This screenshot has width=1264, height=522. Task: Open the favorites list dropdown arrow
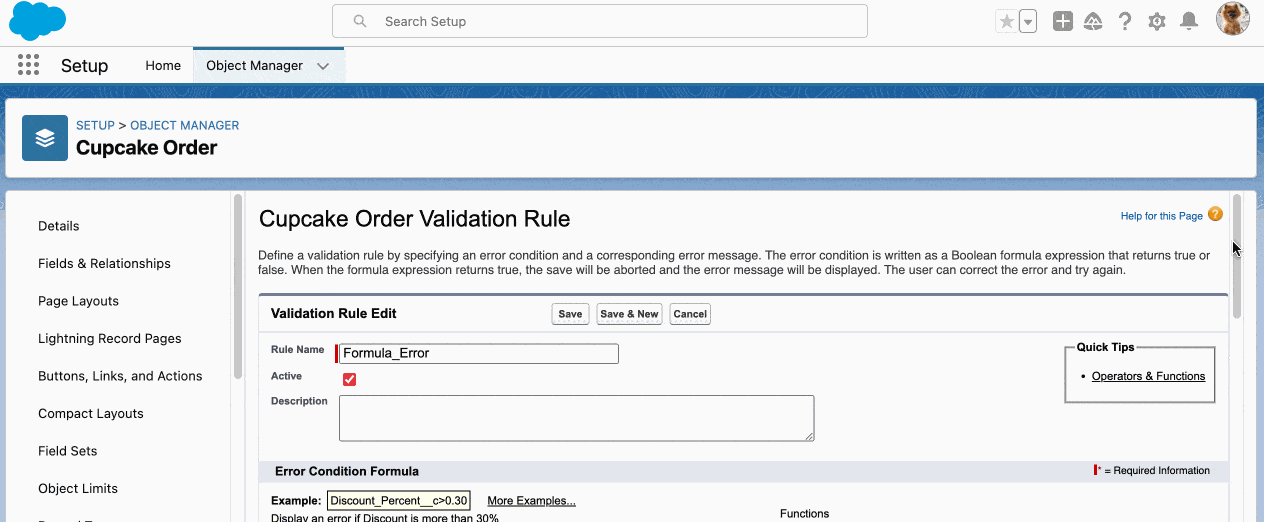point(1028,21)
